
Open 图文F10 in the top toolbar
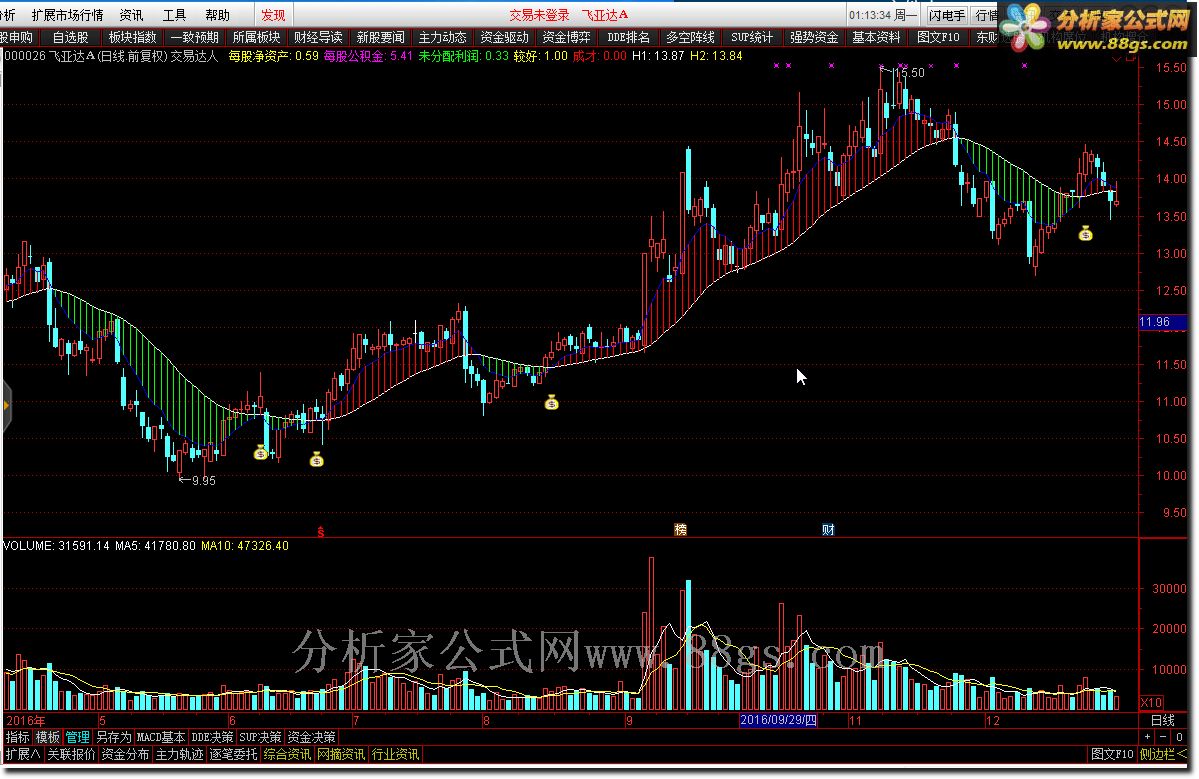937,37
